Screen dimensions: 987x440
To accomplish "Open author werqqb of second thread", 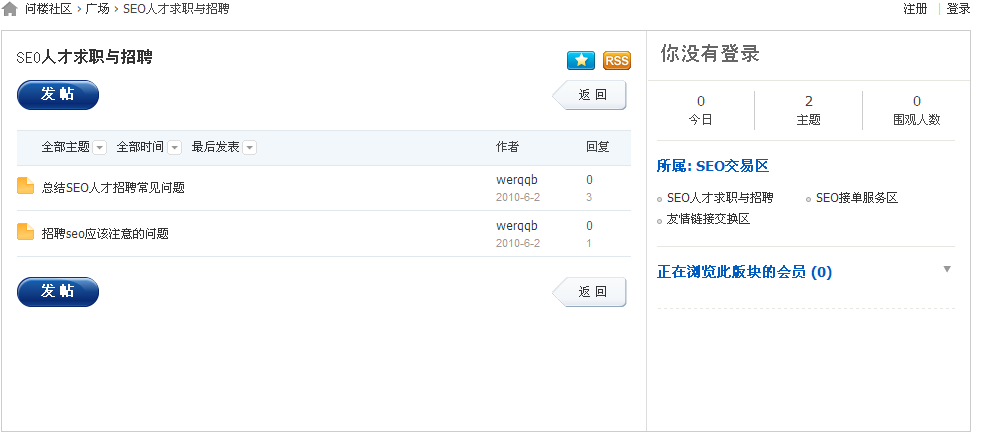I will (x=517, y=226).
